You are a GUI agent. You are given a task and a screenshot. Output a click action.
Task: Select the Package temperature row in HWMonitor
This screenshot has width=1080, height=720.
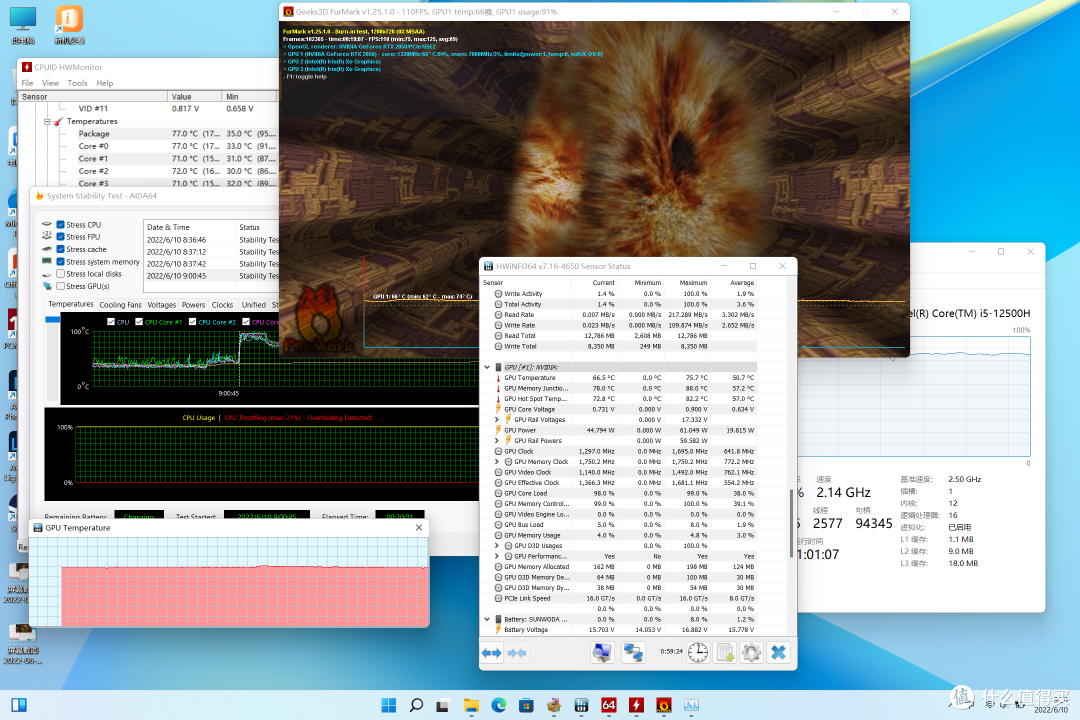pos(149,134)
